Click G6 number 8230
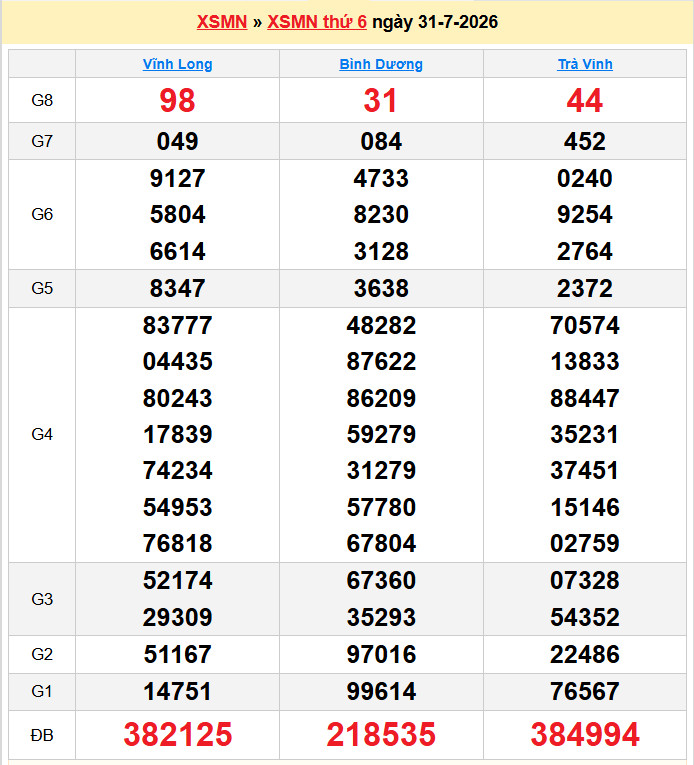This screenshot has height=765, width=694. (x=381, y=215)
